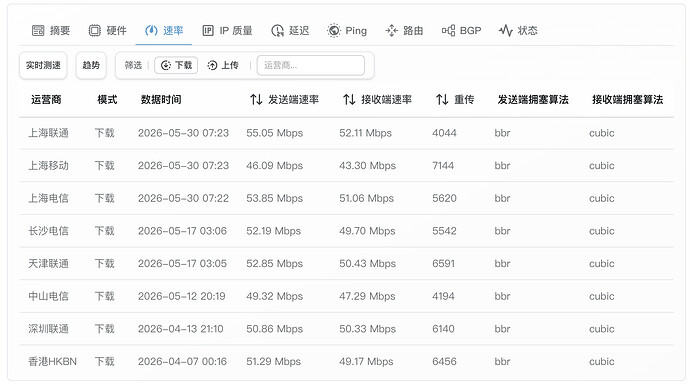Click the 发送端拥塞算法 column header
Viewport: 690px width, 386px height.
533,99
